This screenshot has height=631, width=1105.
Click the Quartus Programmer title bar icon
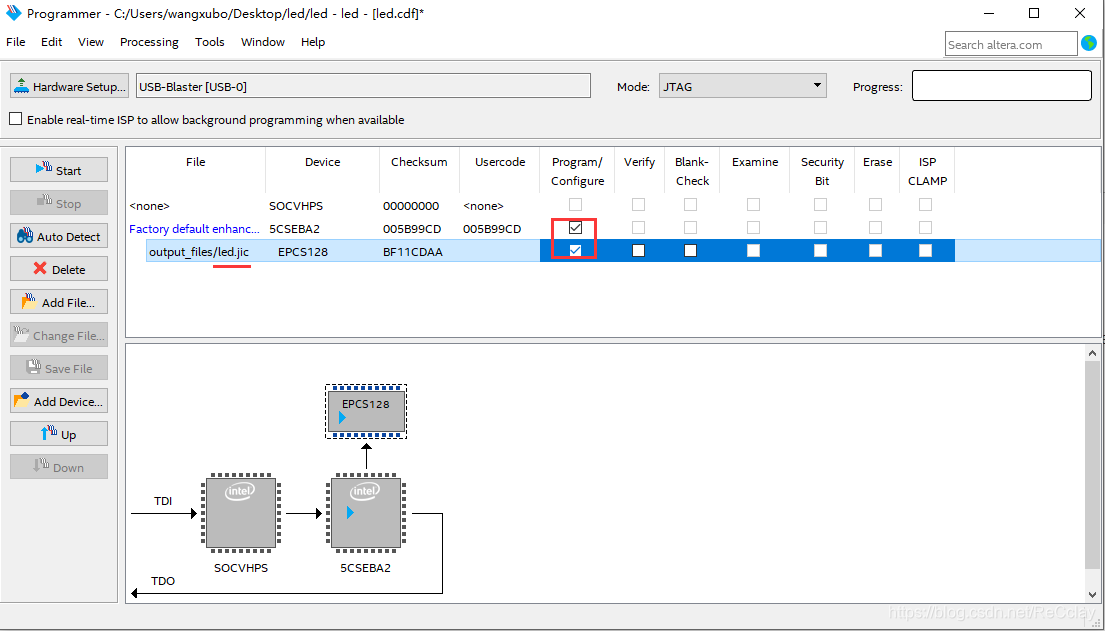click(13, 13)
